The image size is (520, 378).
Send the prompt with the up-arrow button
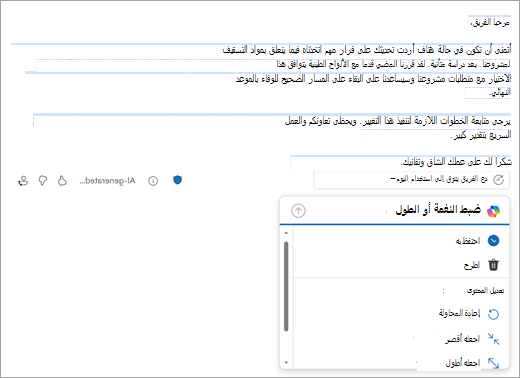(x=298, y=211)
